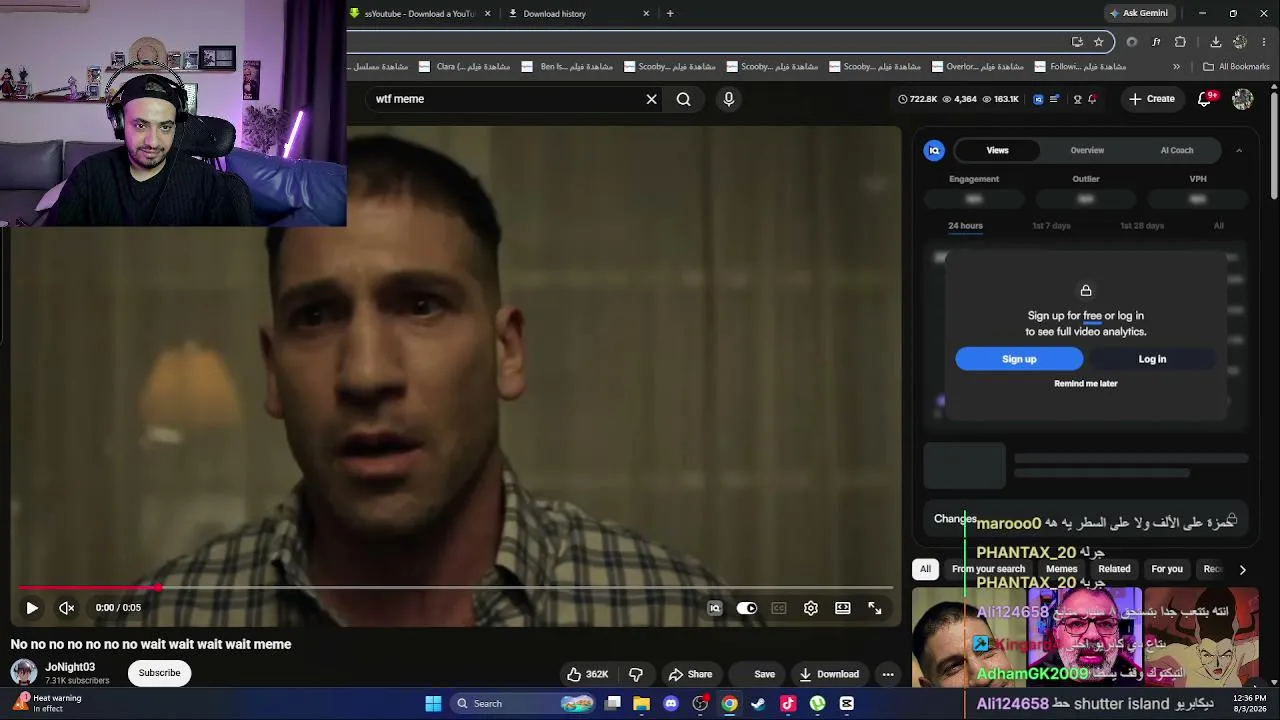The width and height of the screenshot is (1280, 720).
Task: Select the 'From your search' filter chip
Action: click(x=988, y=569)
